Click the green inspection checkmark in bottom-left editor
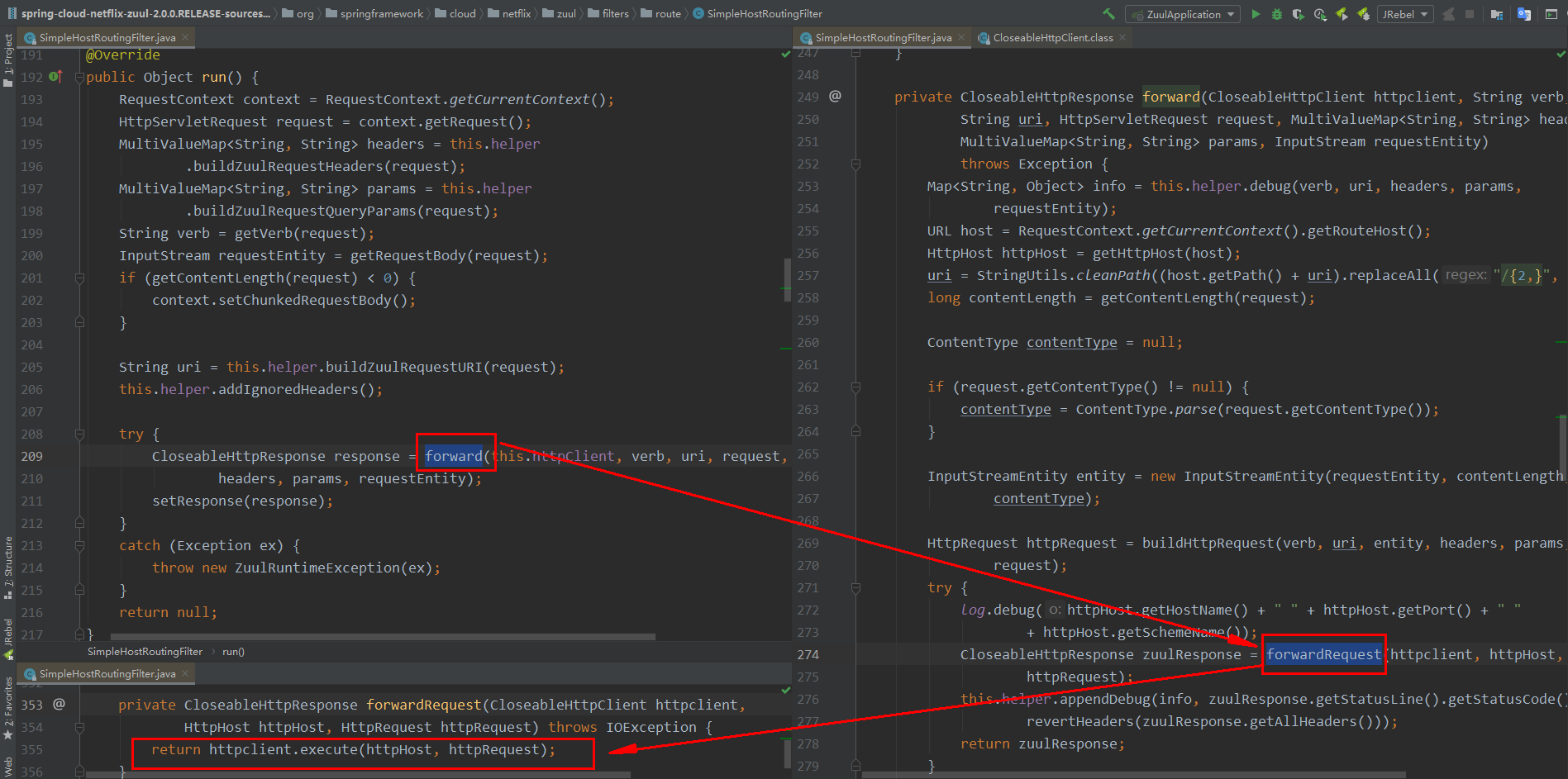 [786, 691]
